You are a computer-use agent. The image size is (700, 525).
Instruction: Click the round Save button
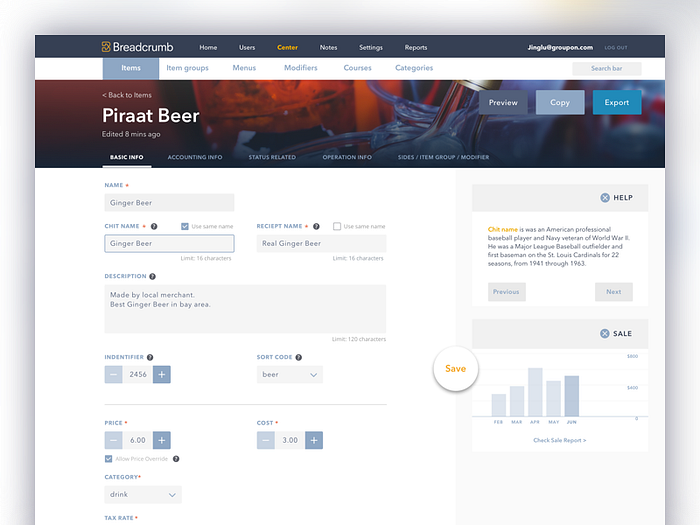[455, 369]
